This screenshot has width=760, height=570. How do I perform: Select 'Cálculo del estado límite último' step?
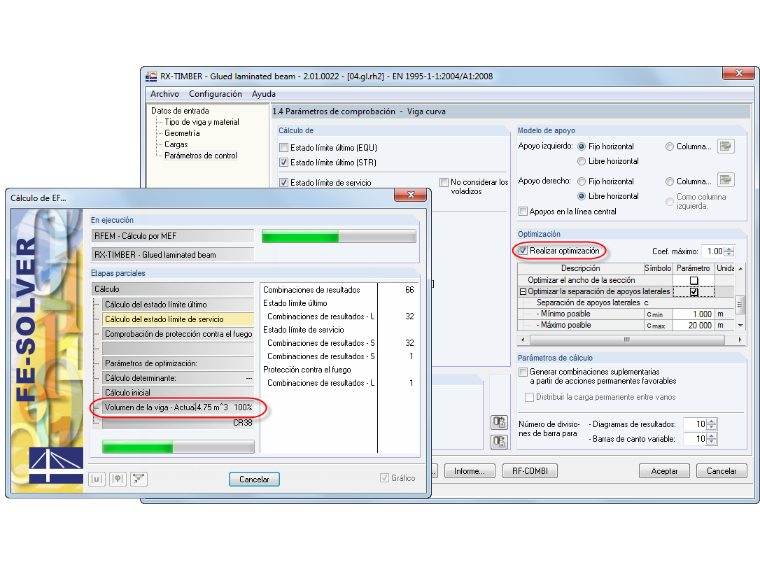178,304
